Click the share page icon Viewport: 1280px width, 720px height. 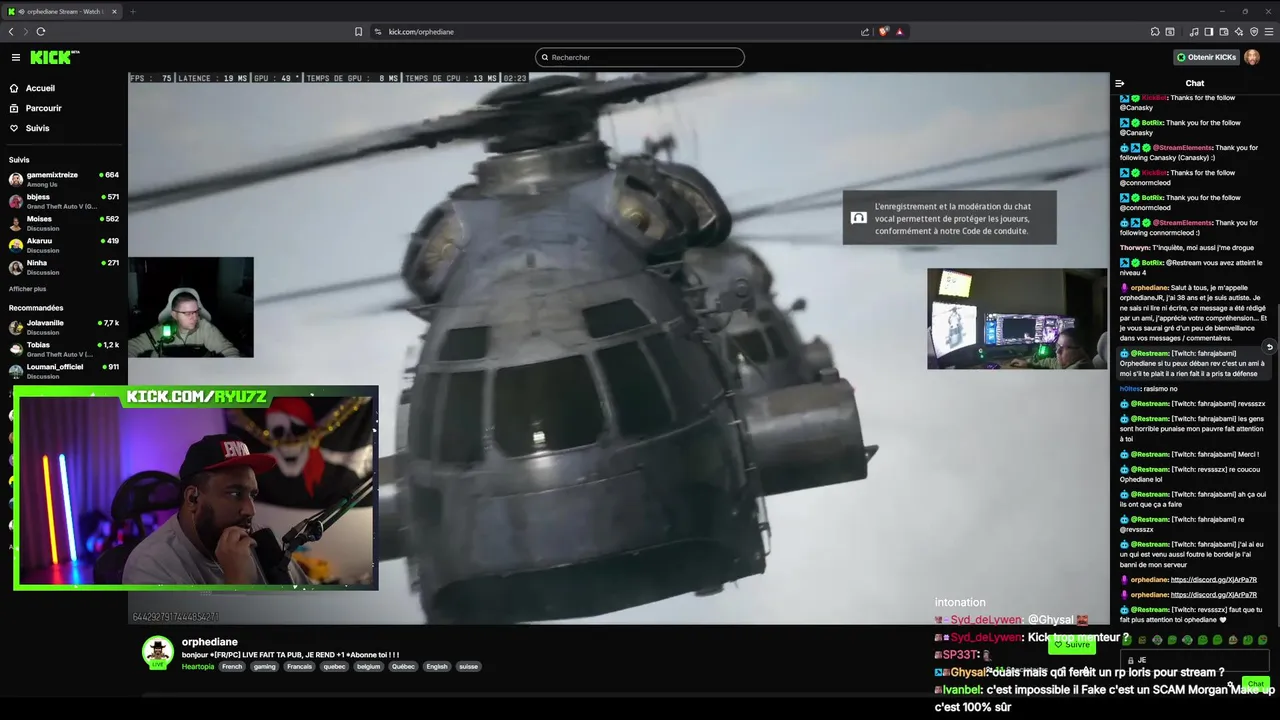865,31
